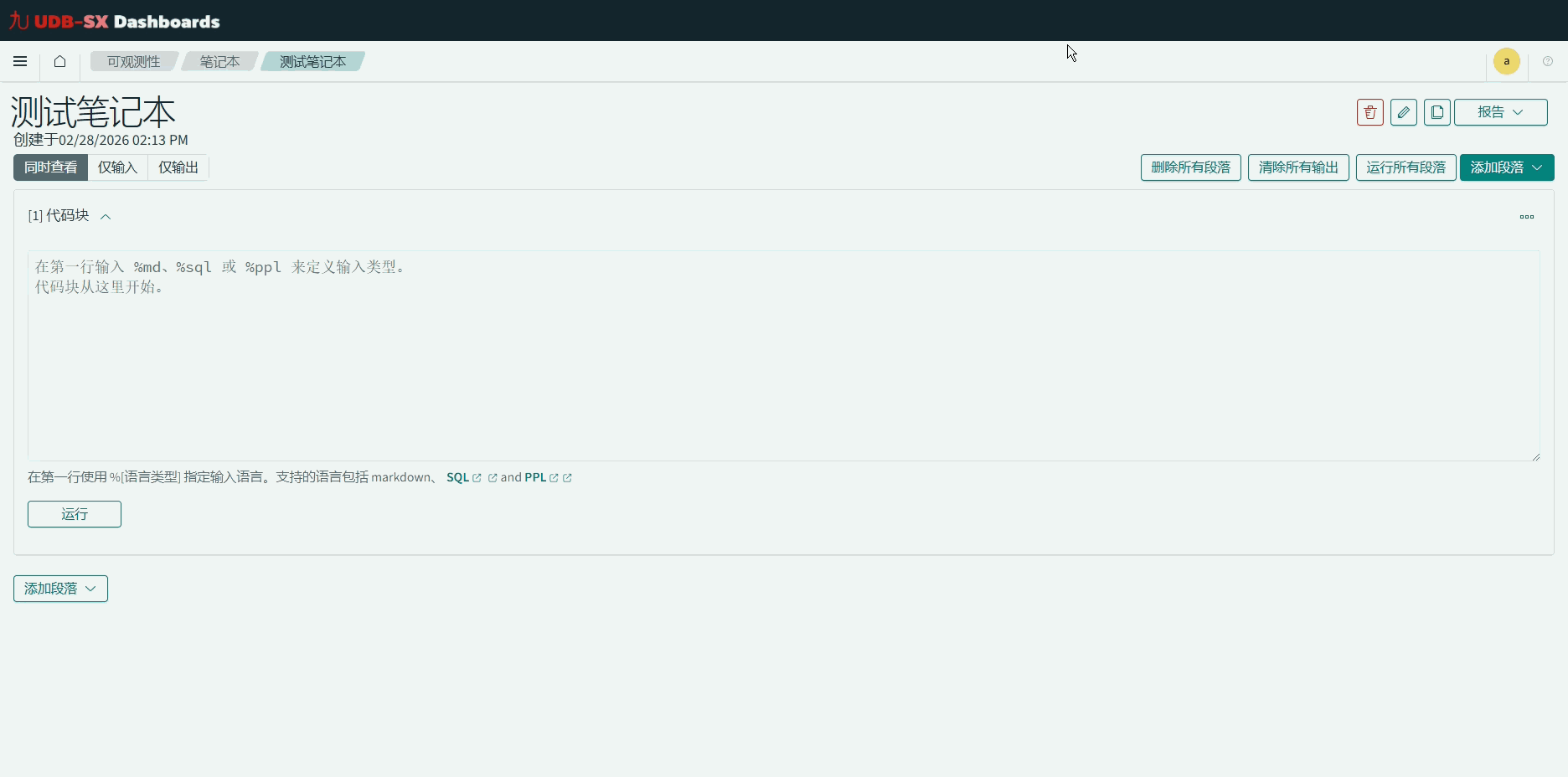Open the hamburger navigation menu
This screenshot has width=1568, height=777.
pos(20,61)
